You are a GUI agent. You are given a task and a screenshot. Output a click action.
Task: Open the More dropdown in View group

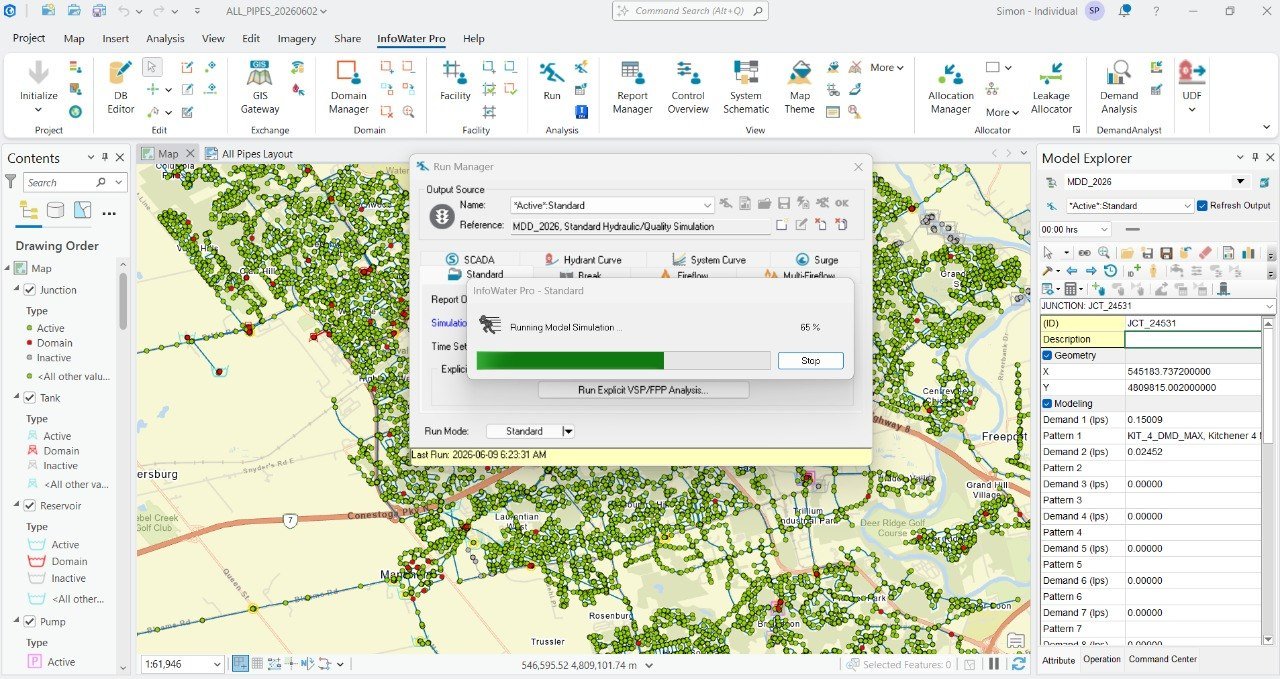887,68
